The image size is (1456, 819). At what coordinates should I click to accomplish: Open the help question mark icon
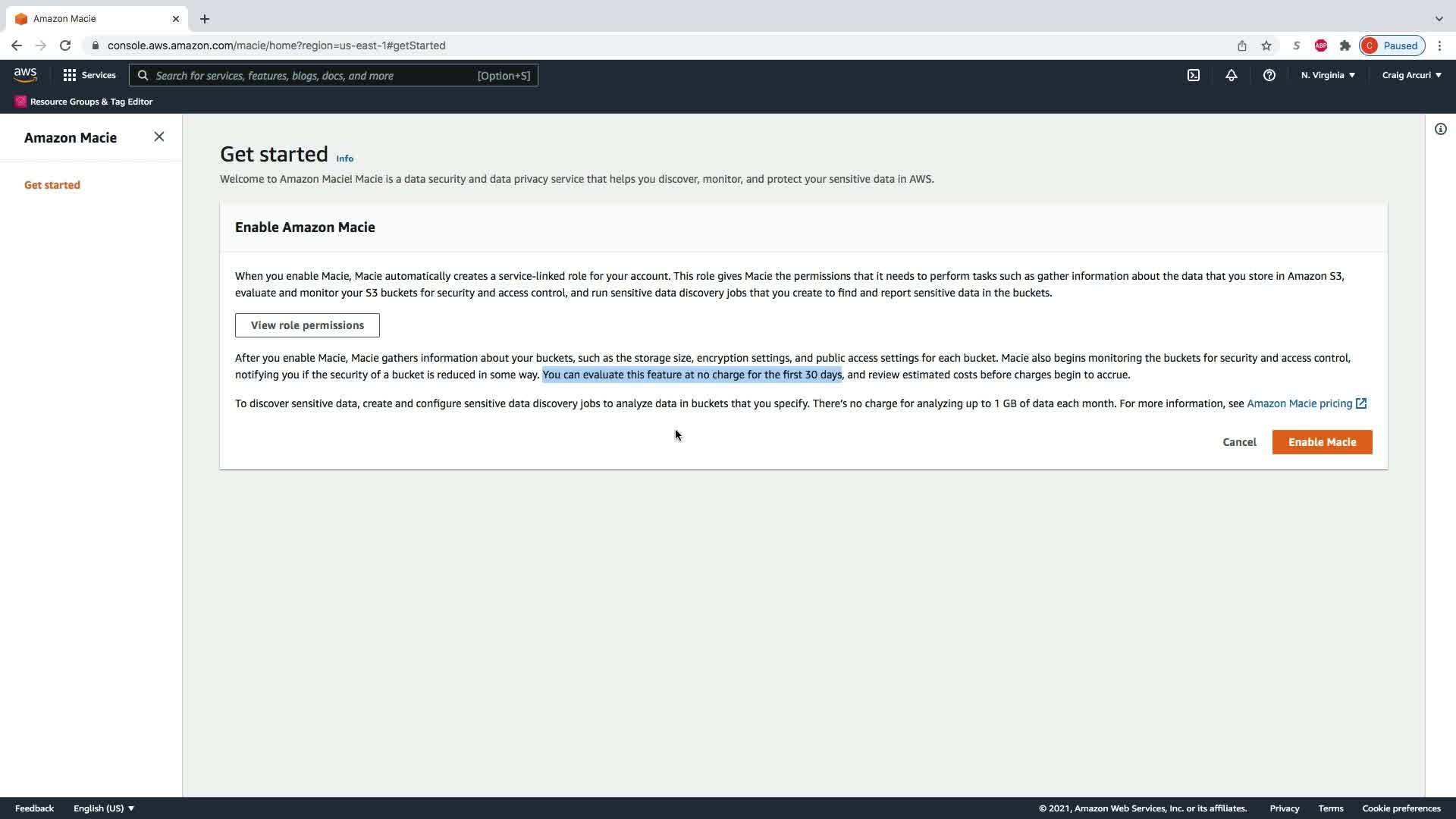(1269, 75)
